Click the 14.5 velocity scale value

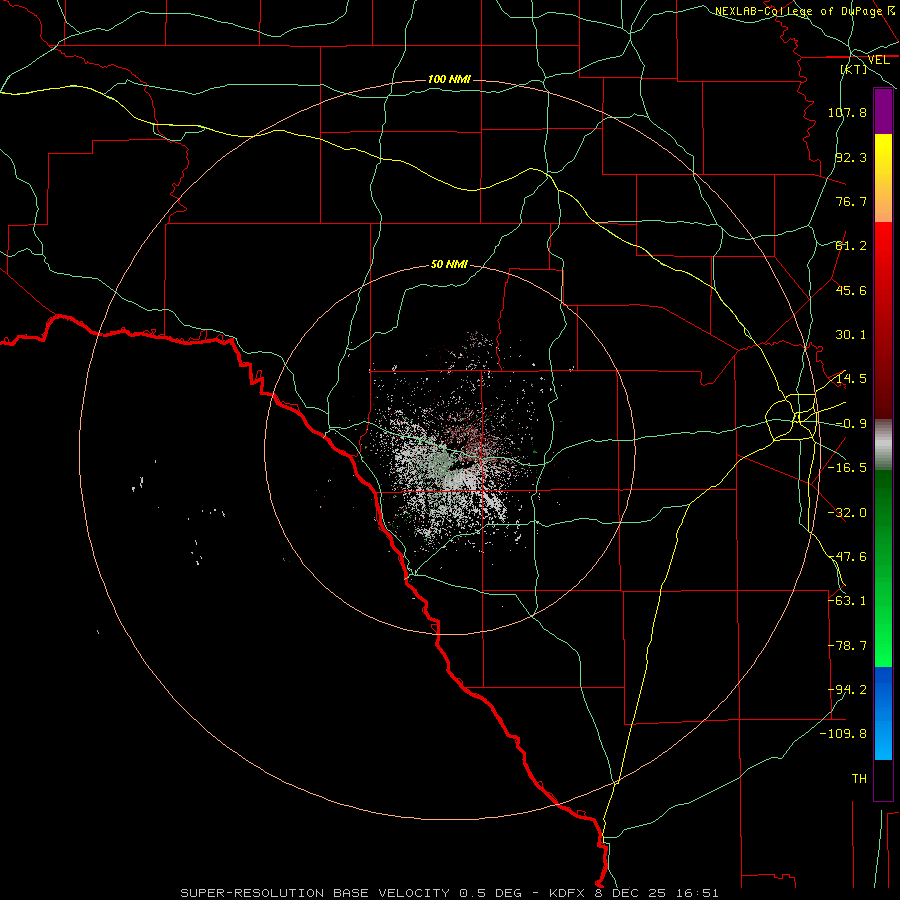(x=851, y=379)
